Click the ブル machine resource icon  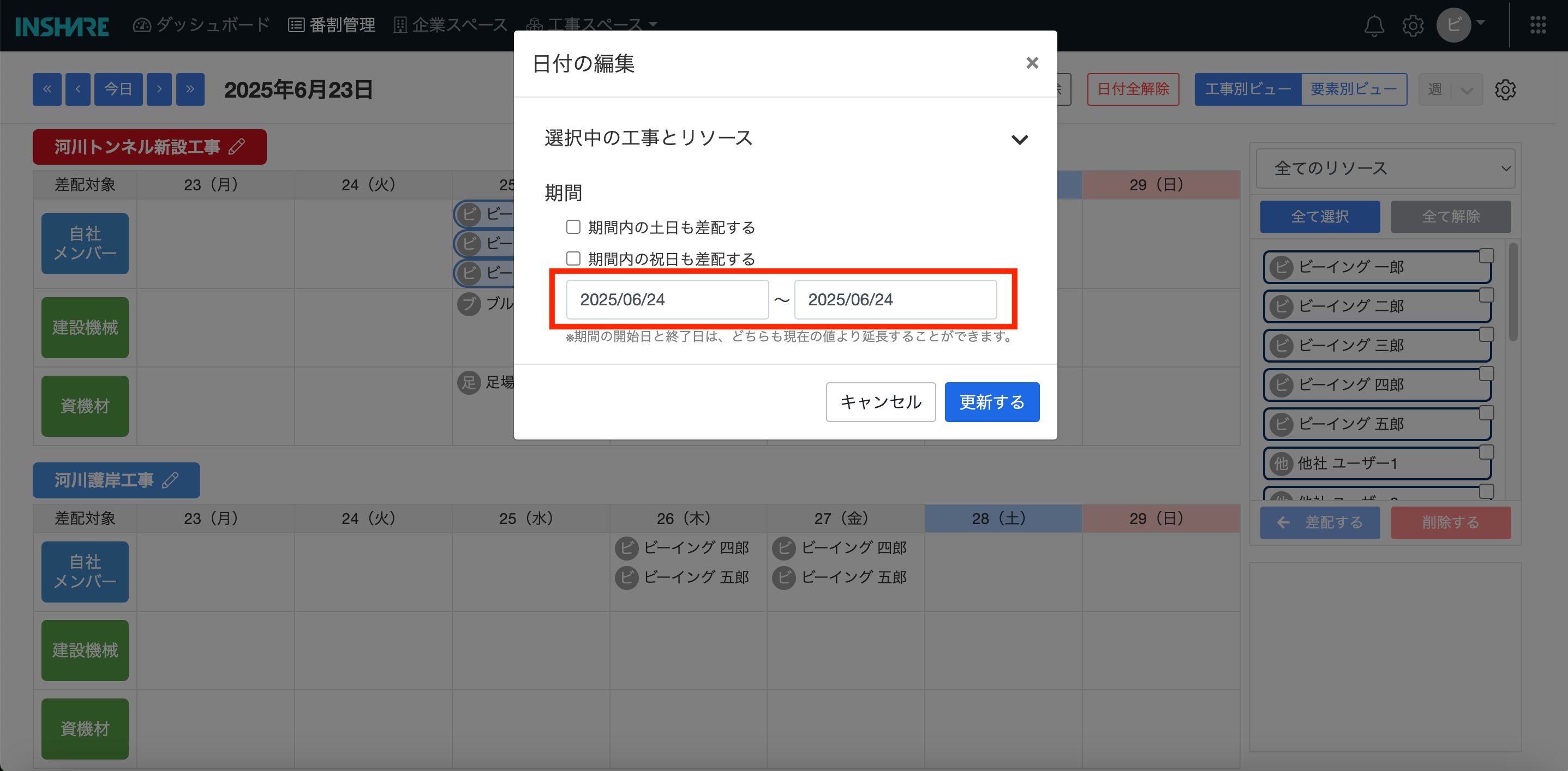click(x=469, y=303)
